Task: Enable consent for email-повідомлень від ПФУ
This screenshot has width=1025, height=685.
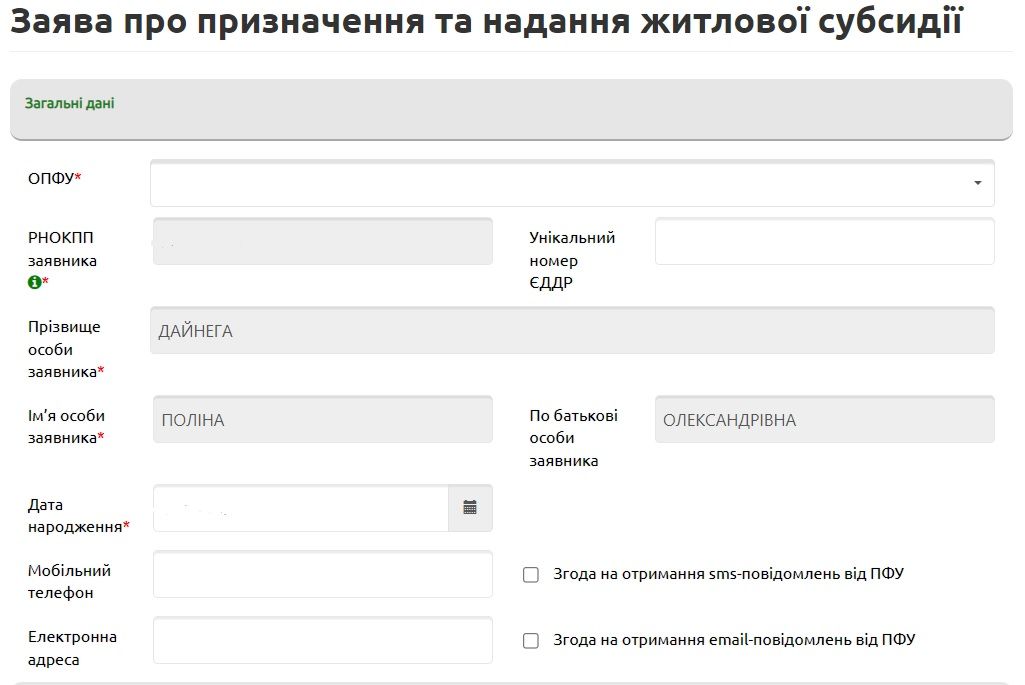Action: (x=531, y=640)
